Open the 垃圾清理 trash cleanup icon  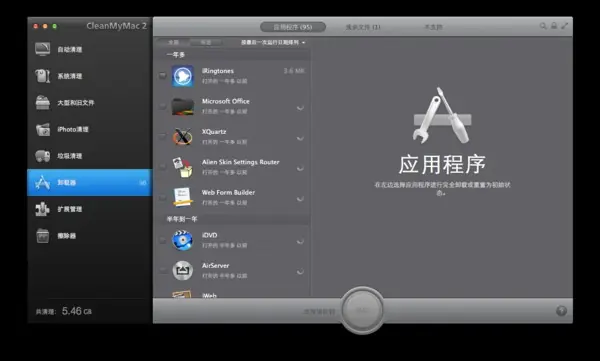42,156
